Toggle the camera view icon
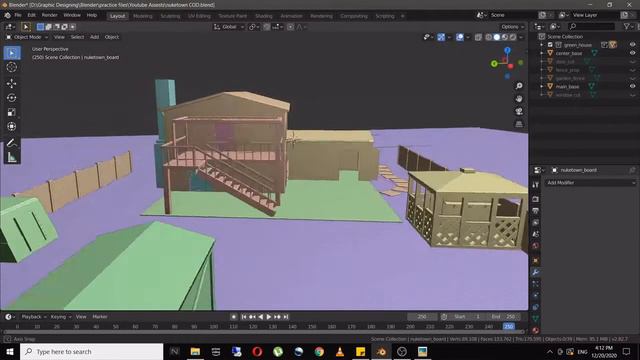Screen dimensions: 640x360 coord(519,111)
